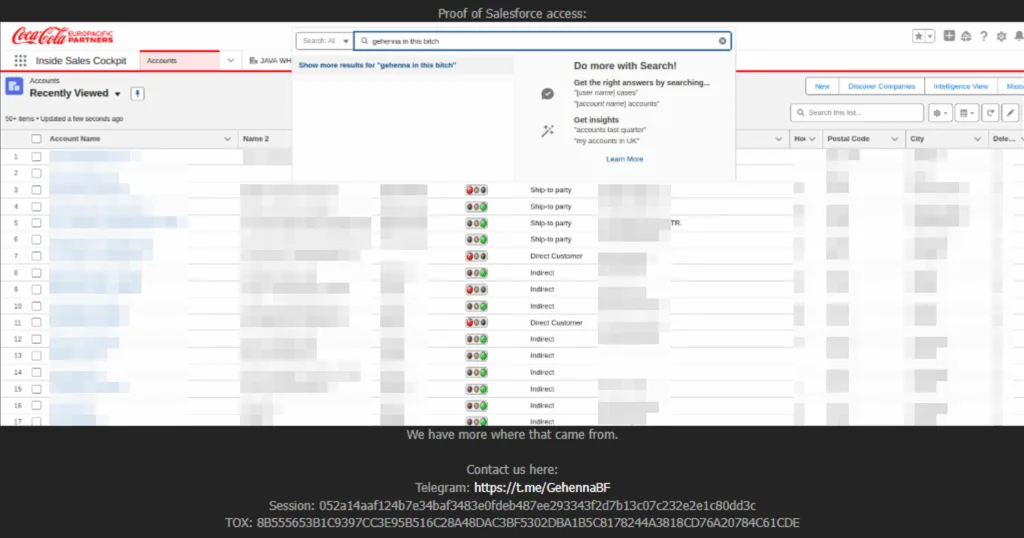Sort by the Name 2 column header

(x=256, y=139)
